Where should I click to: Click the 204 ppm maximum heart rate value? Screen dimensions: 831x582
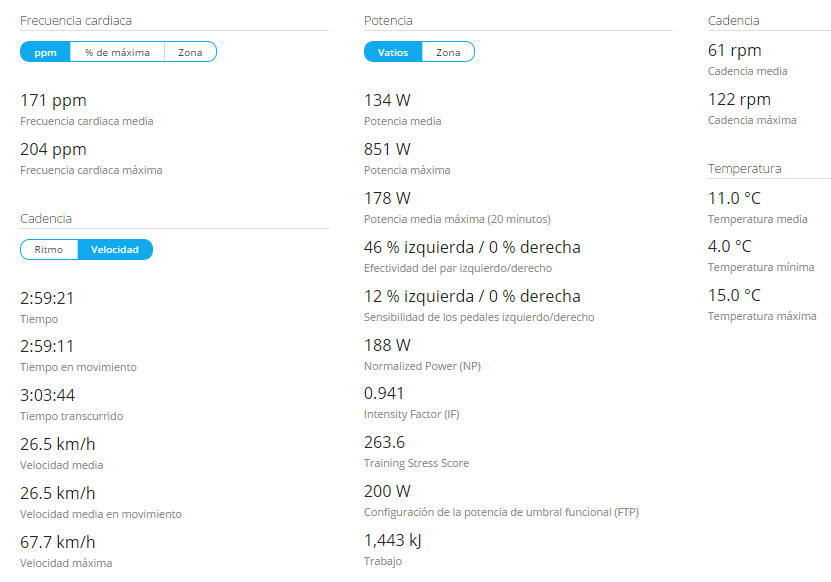[x=53, y=149]
